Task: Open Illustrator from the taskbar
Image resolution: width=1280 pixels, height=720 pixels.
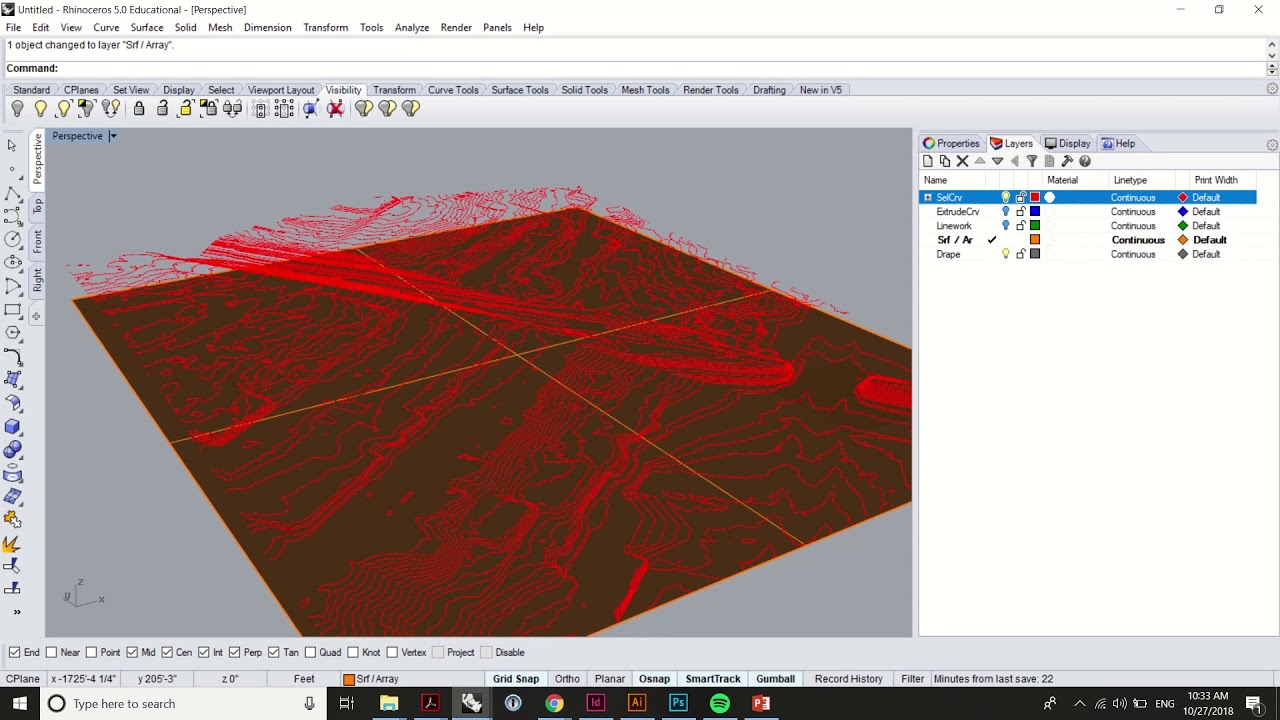Action: coord(637,703)
